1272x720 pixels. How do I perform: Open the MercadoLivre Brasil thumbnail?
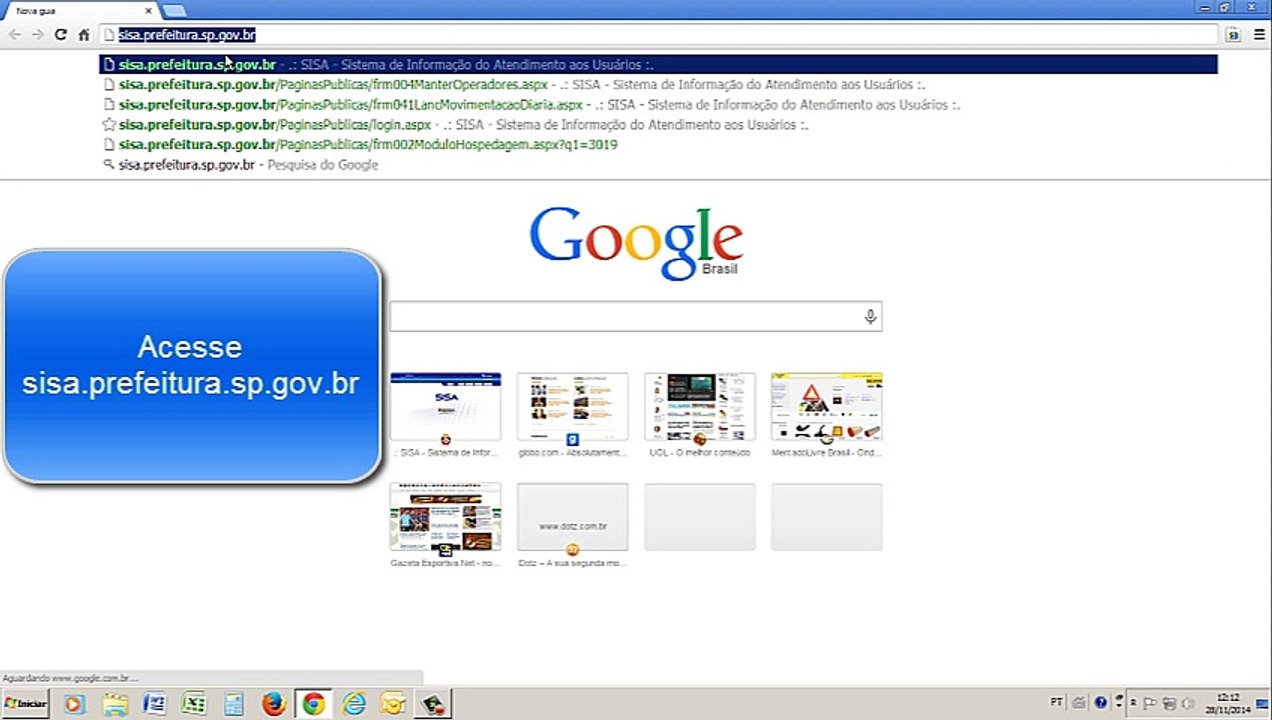coord(826,407)
